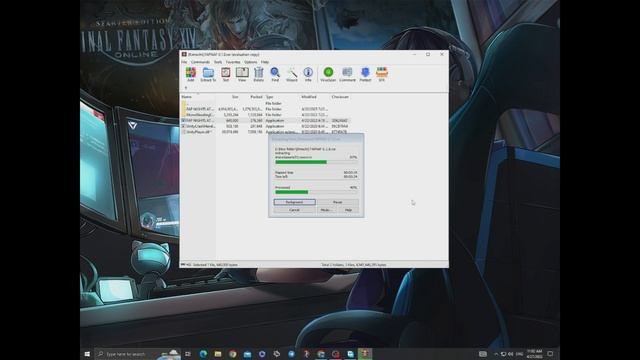
Task: Open Google Chrome from the taskbar
Action: point(233,354)
